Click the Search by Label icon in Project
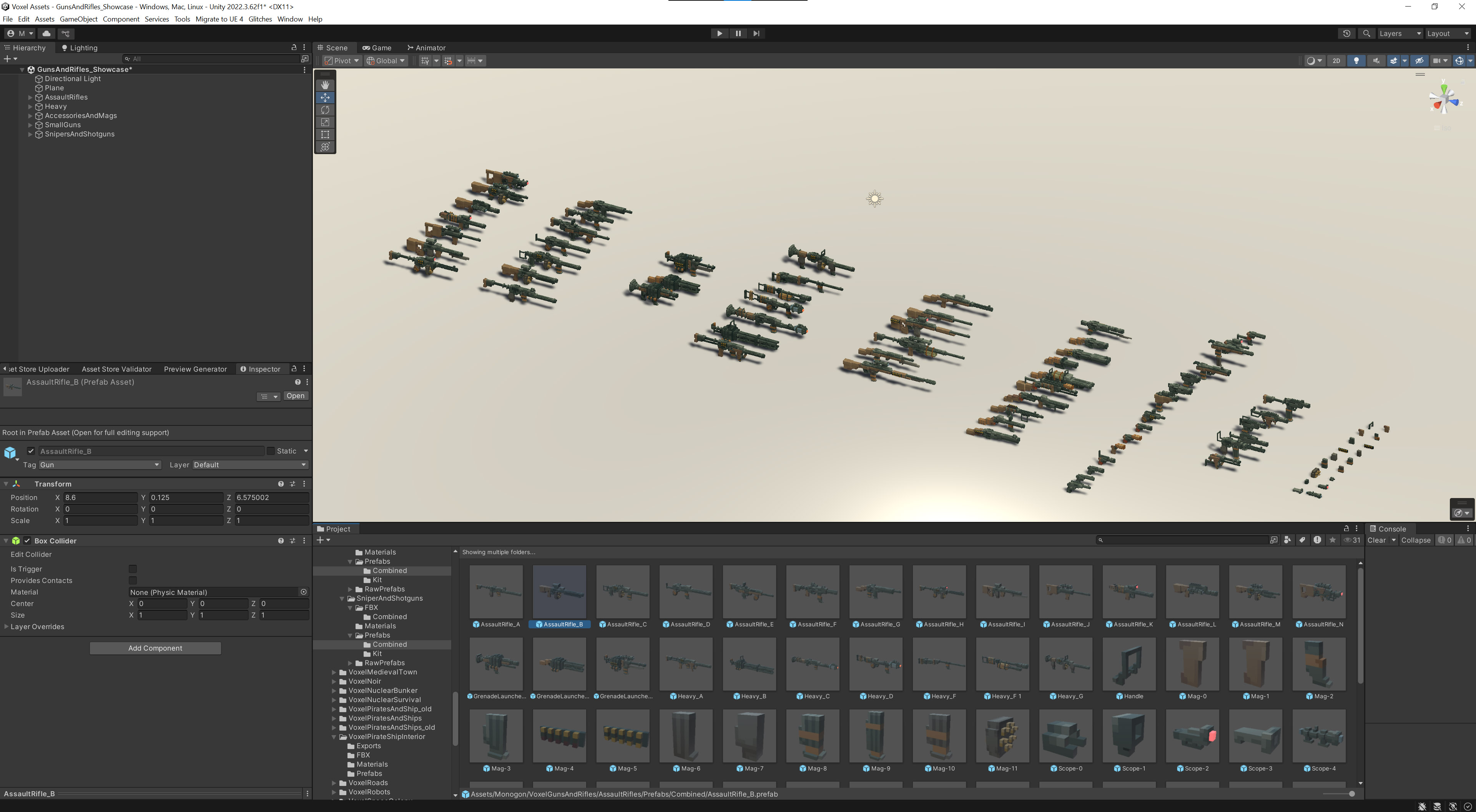 point(1302,540)
